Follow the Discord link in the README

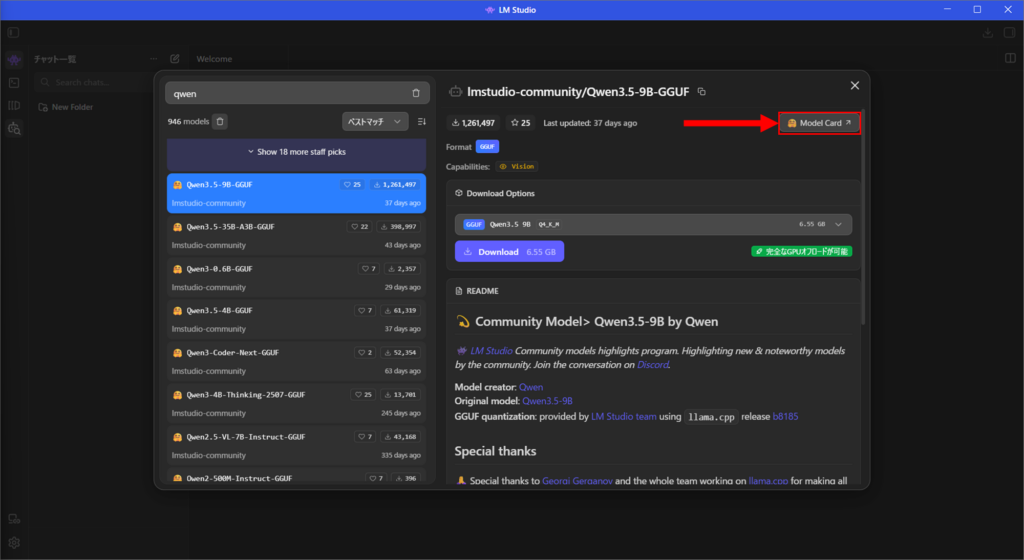(x=652, y=365)
